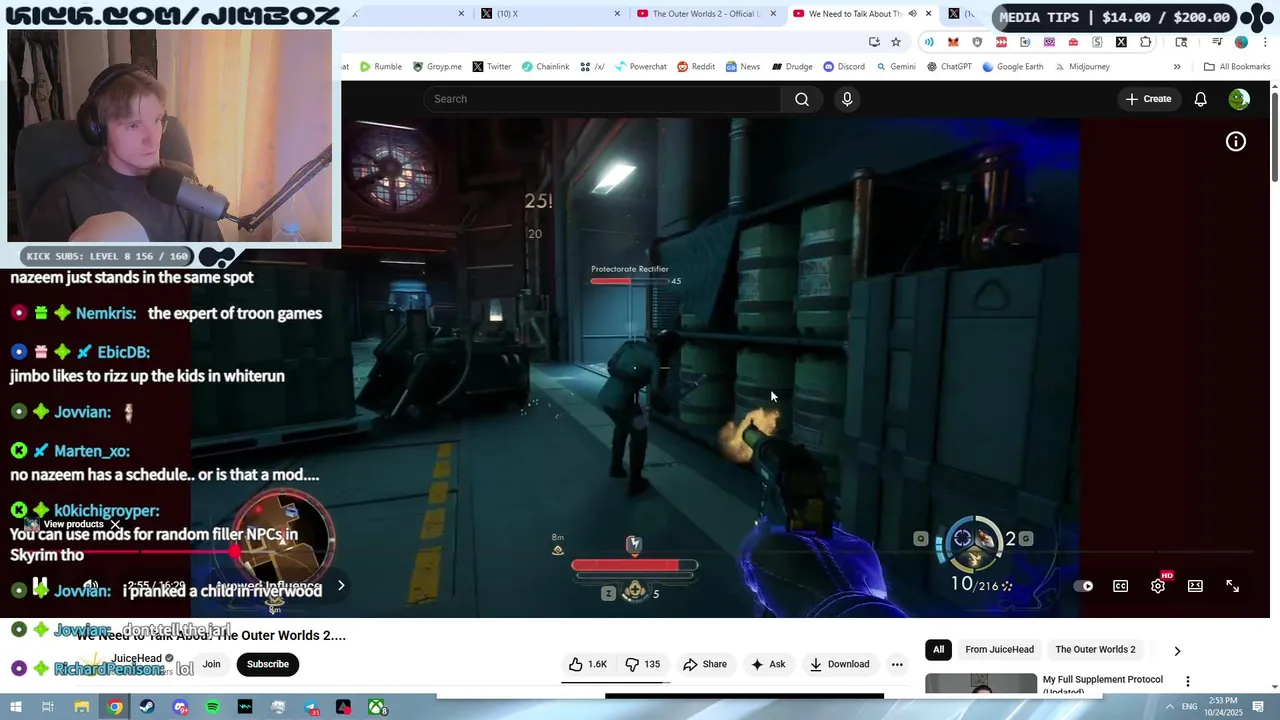Open the All Bookmarks folder
This screenshot has width=1280, height=720.
[x=1237, y=67]
